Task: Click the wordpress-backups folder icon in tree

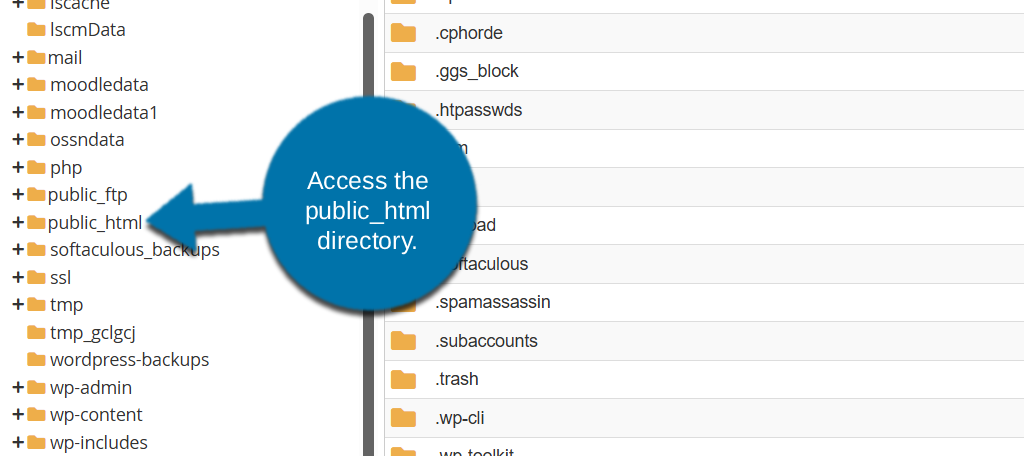Action: coord(37,360)
